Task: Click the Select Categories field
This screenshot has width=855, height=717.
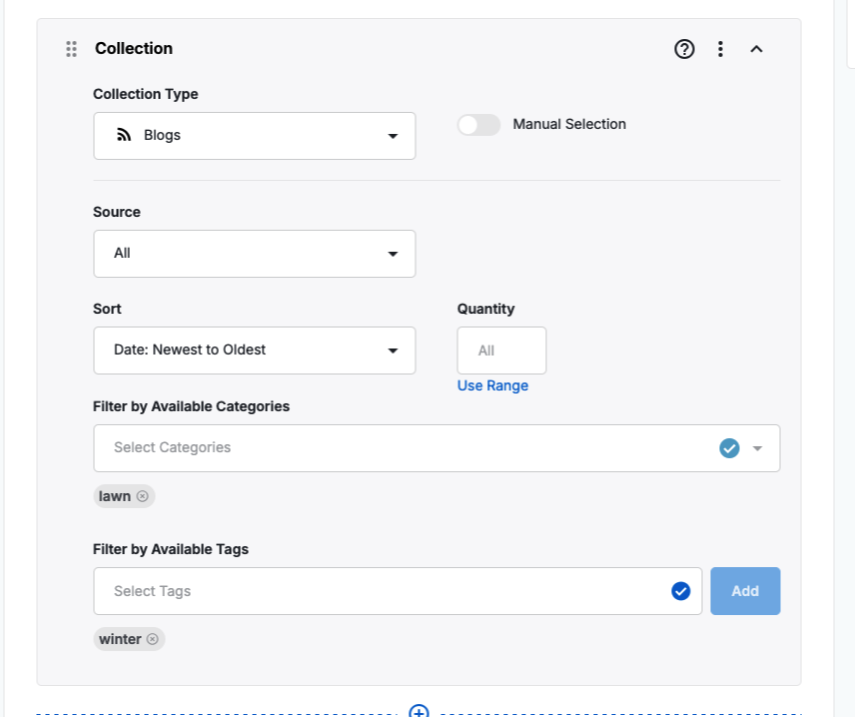Action: 400,448
